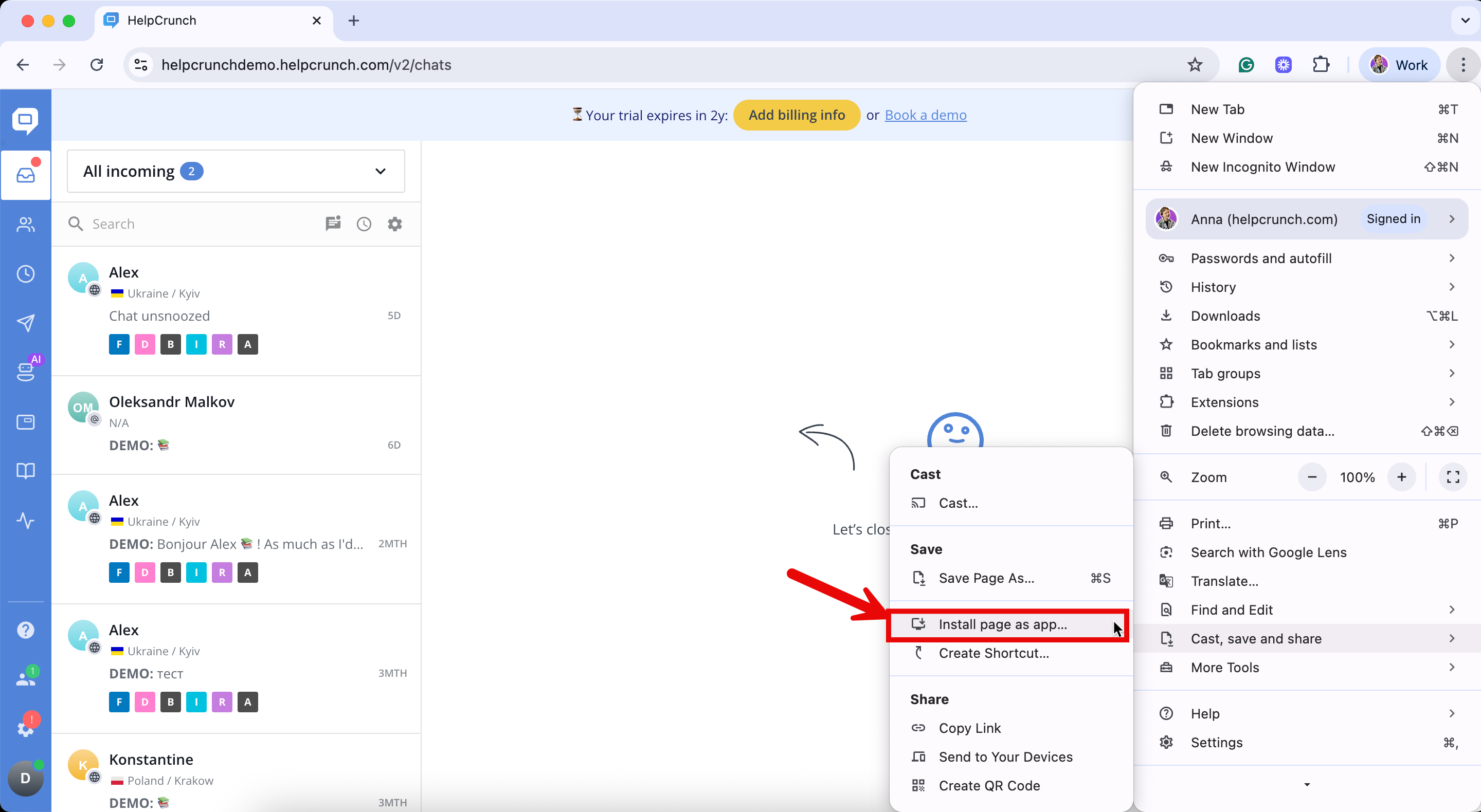Select Copy Link in Share section
This screenshot has height=812, width=1481.
(1010, 728)
